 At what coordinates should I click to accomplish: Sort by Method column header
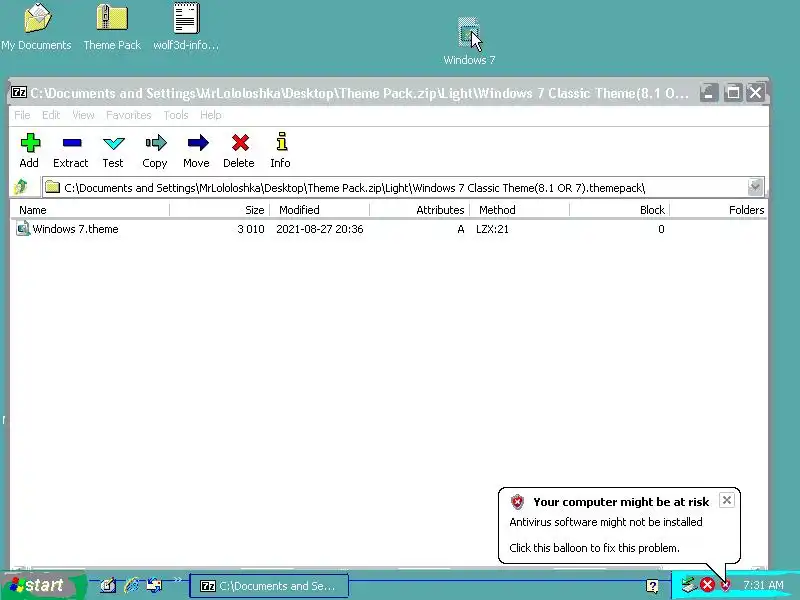520,210
